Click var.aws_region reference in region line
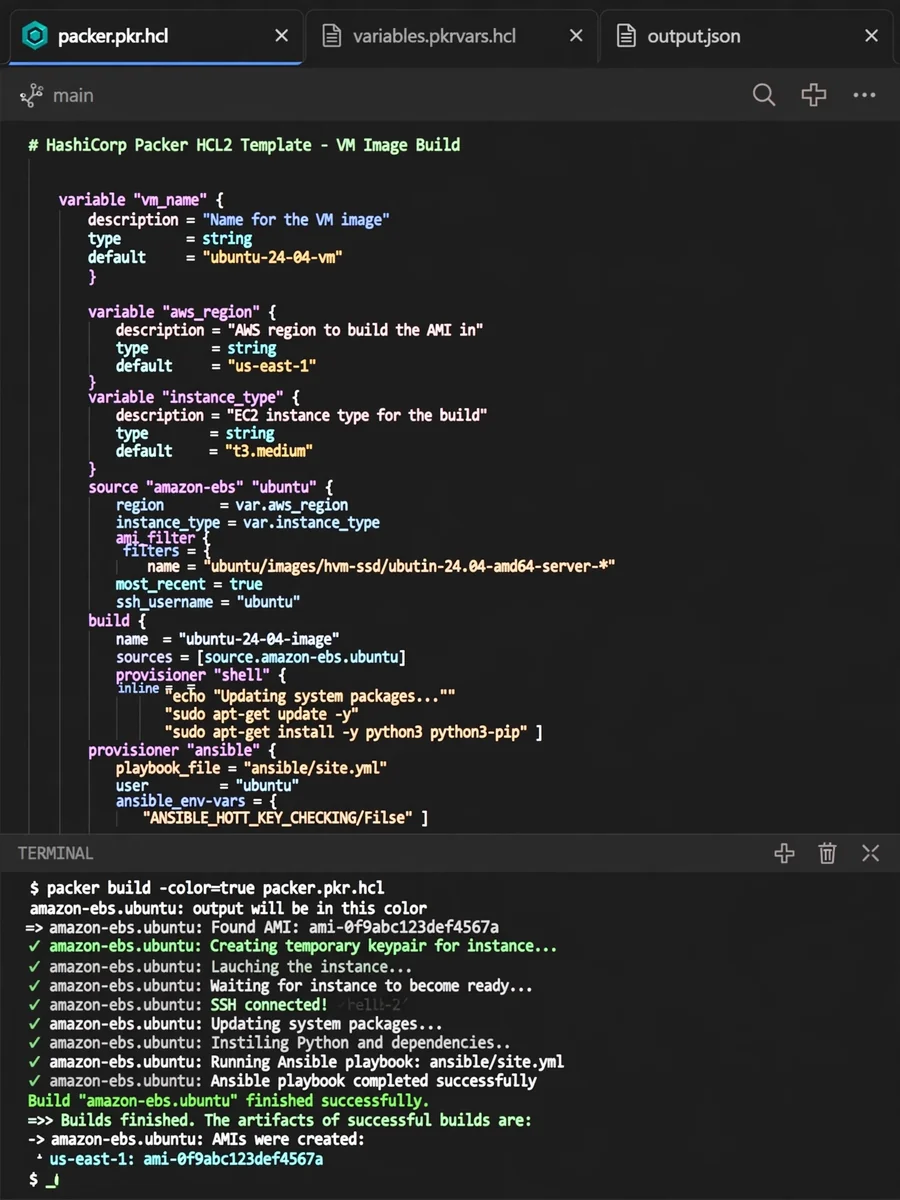Screen dimensions: 900x1200 (x=292, y=505)
